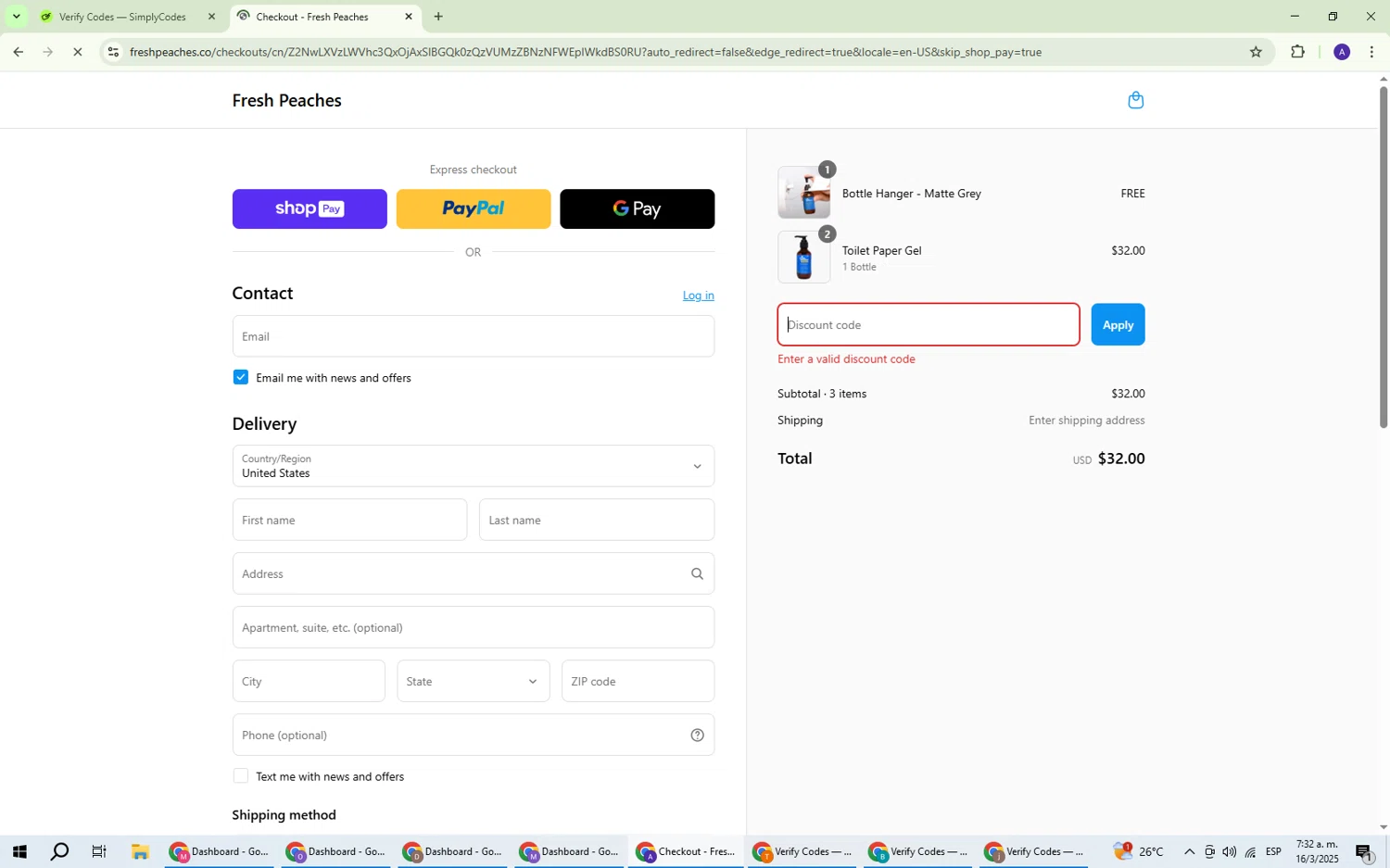Check Text me with news and offers
This screenshot has height=868, width=1390.
(x=241, y=776)
